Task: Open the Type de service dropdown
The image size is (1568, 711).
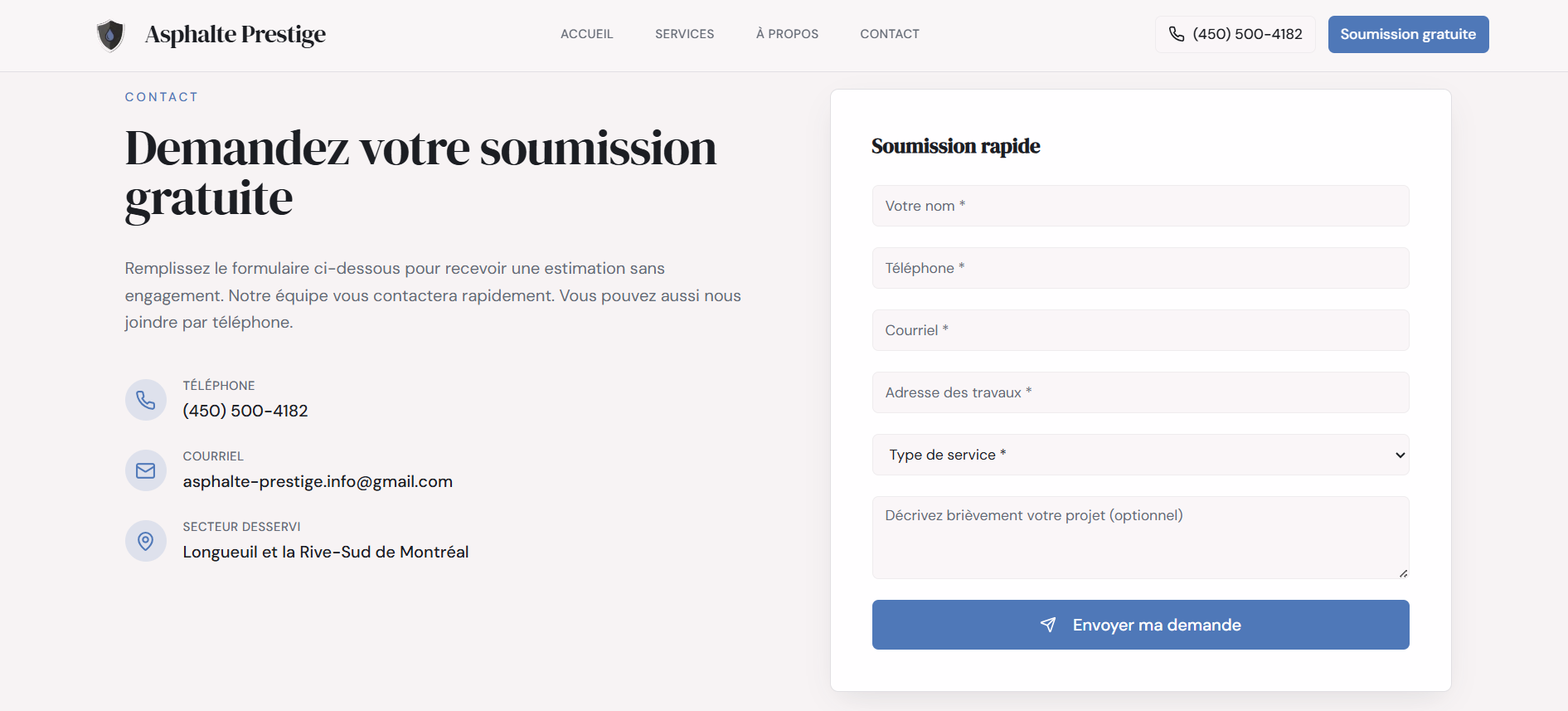Action: [x=1140, y=455]
